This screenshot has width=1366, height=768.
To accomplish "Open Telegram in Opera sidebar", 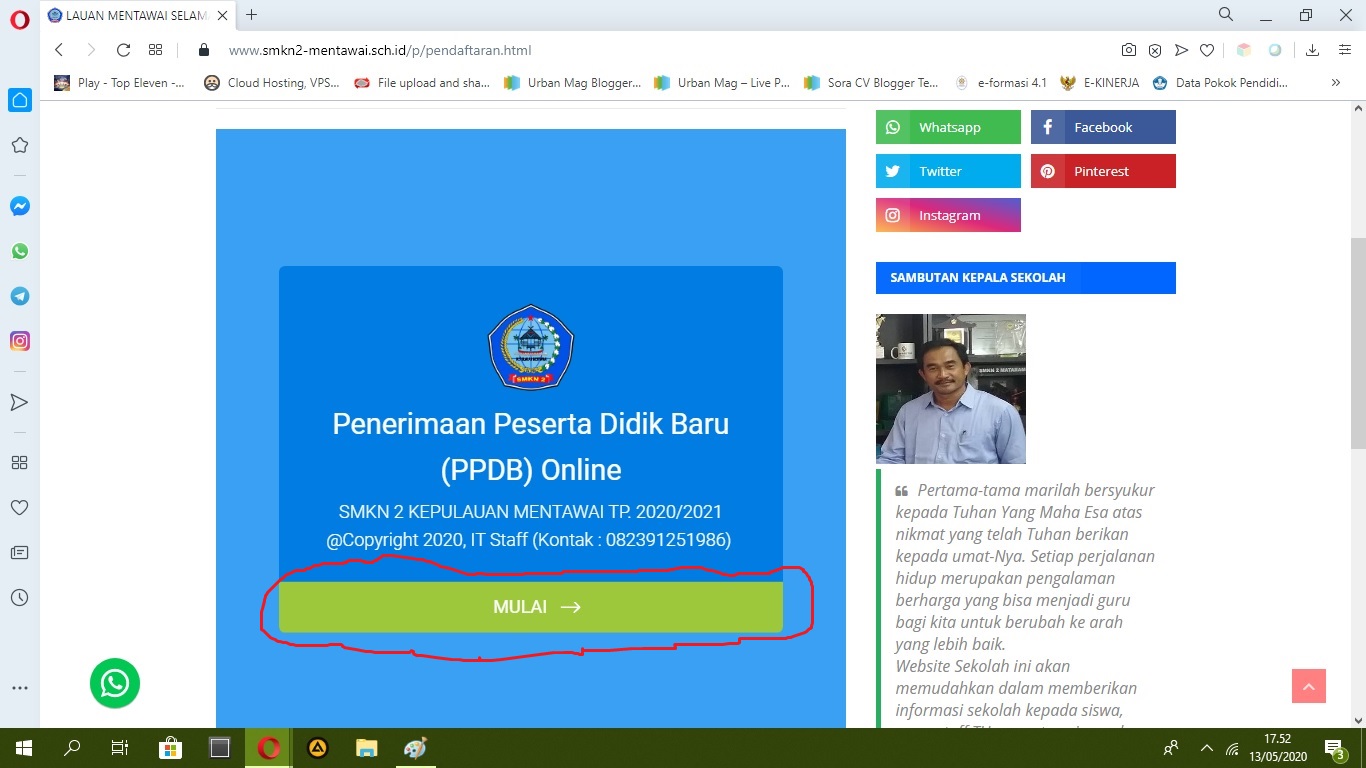I will pos(19,296).
